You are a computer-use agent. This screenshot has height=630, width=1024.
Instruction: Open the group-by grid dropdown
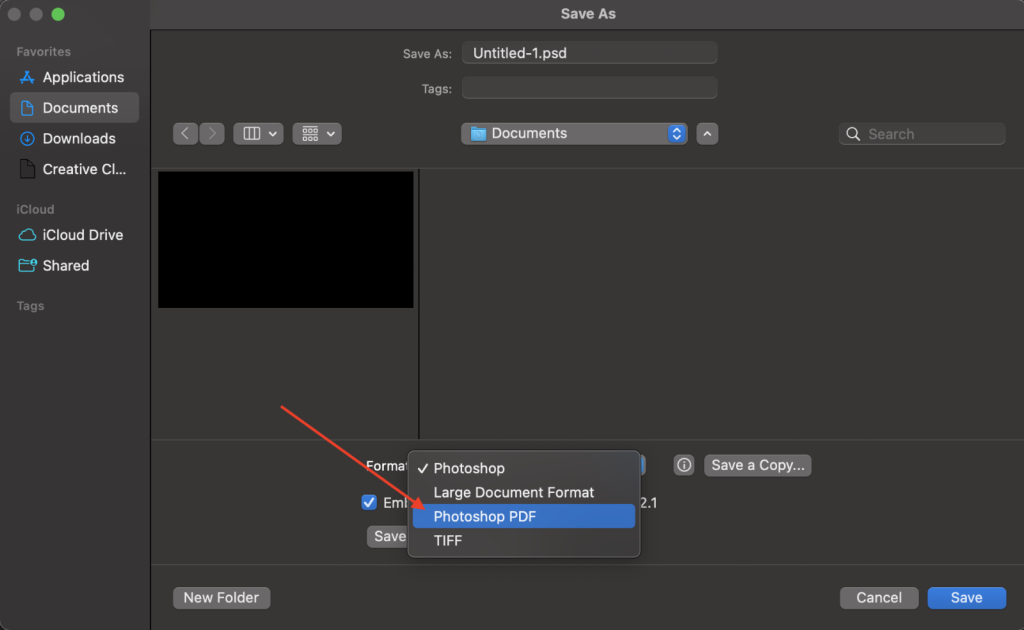point(317,134)
